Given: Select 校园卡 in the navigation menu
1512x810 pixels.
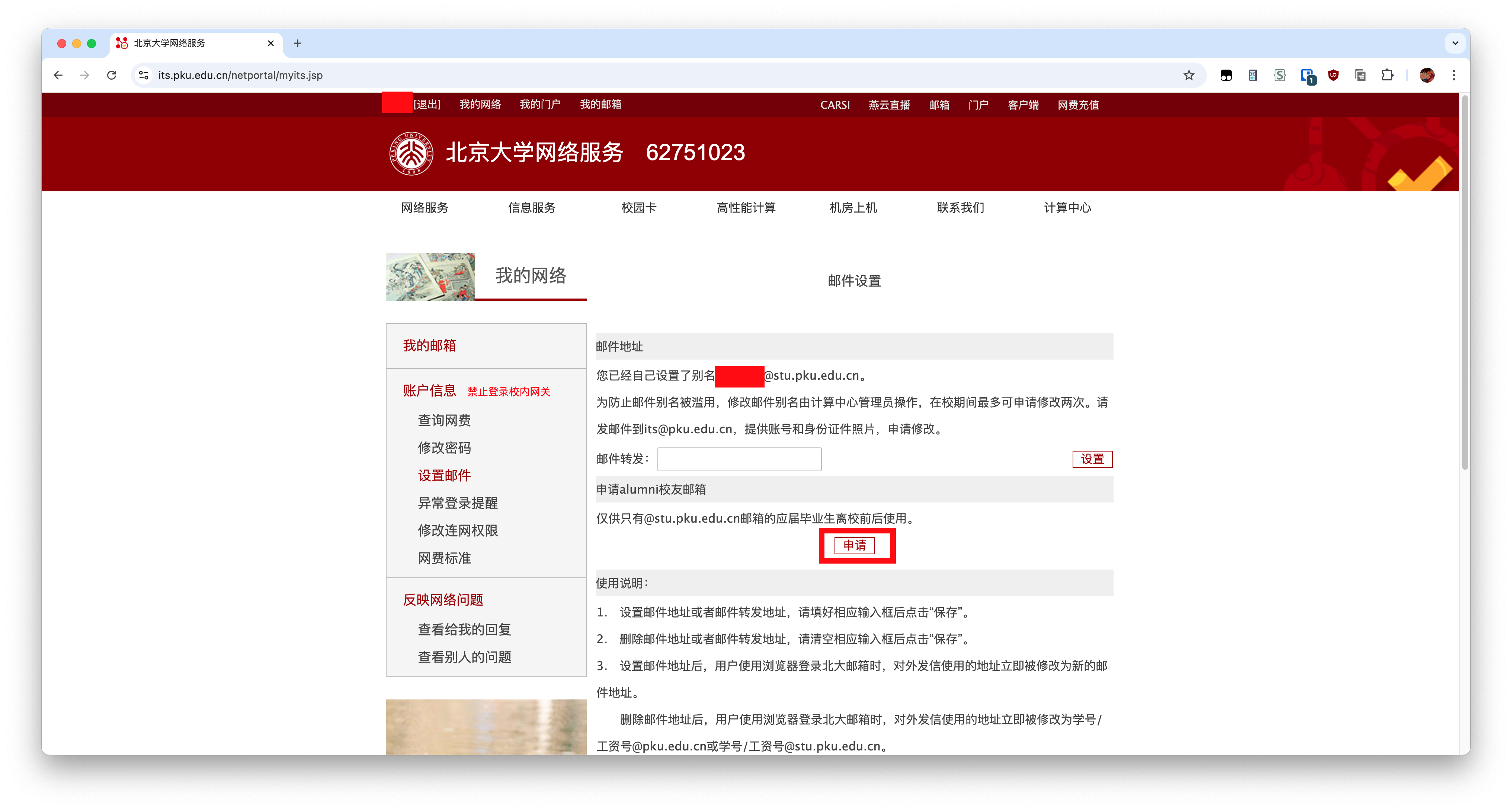Looking at the screenshot, I should coord(638,207).
